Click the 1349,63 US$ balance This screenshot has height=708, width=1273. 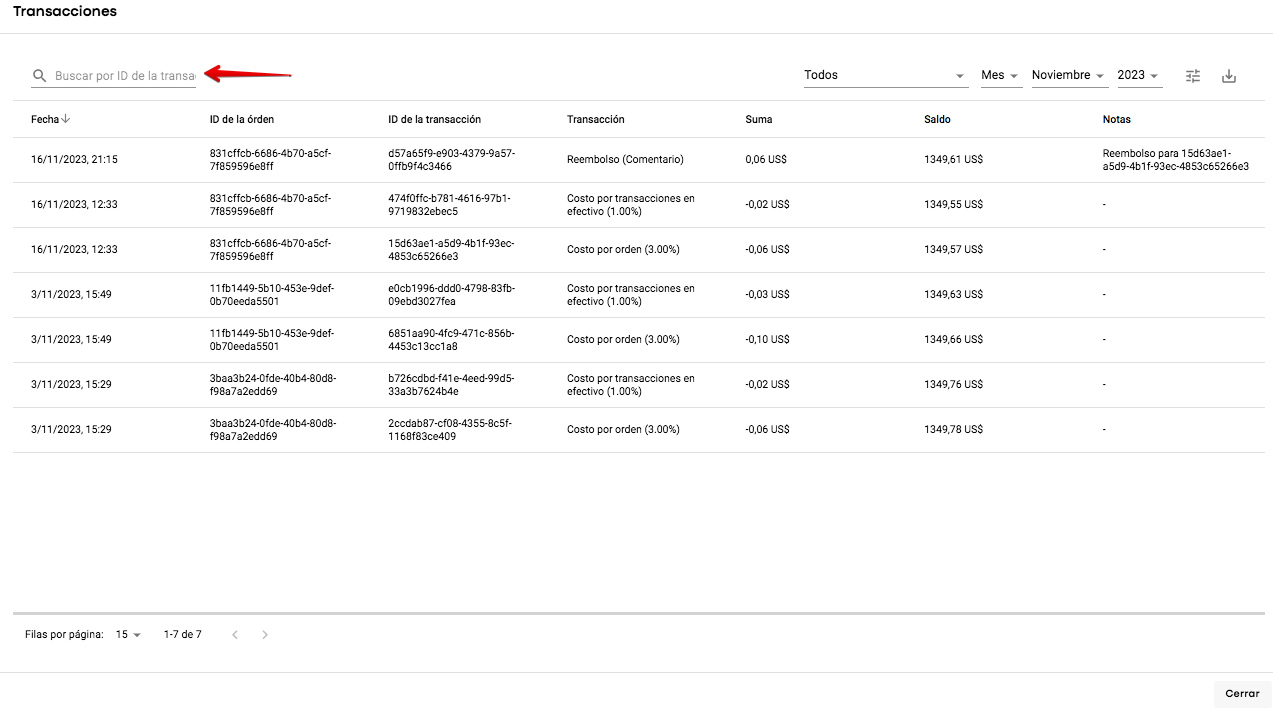[x=953, y=294]
